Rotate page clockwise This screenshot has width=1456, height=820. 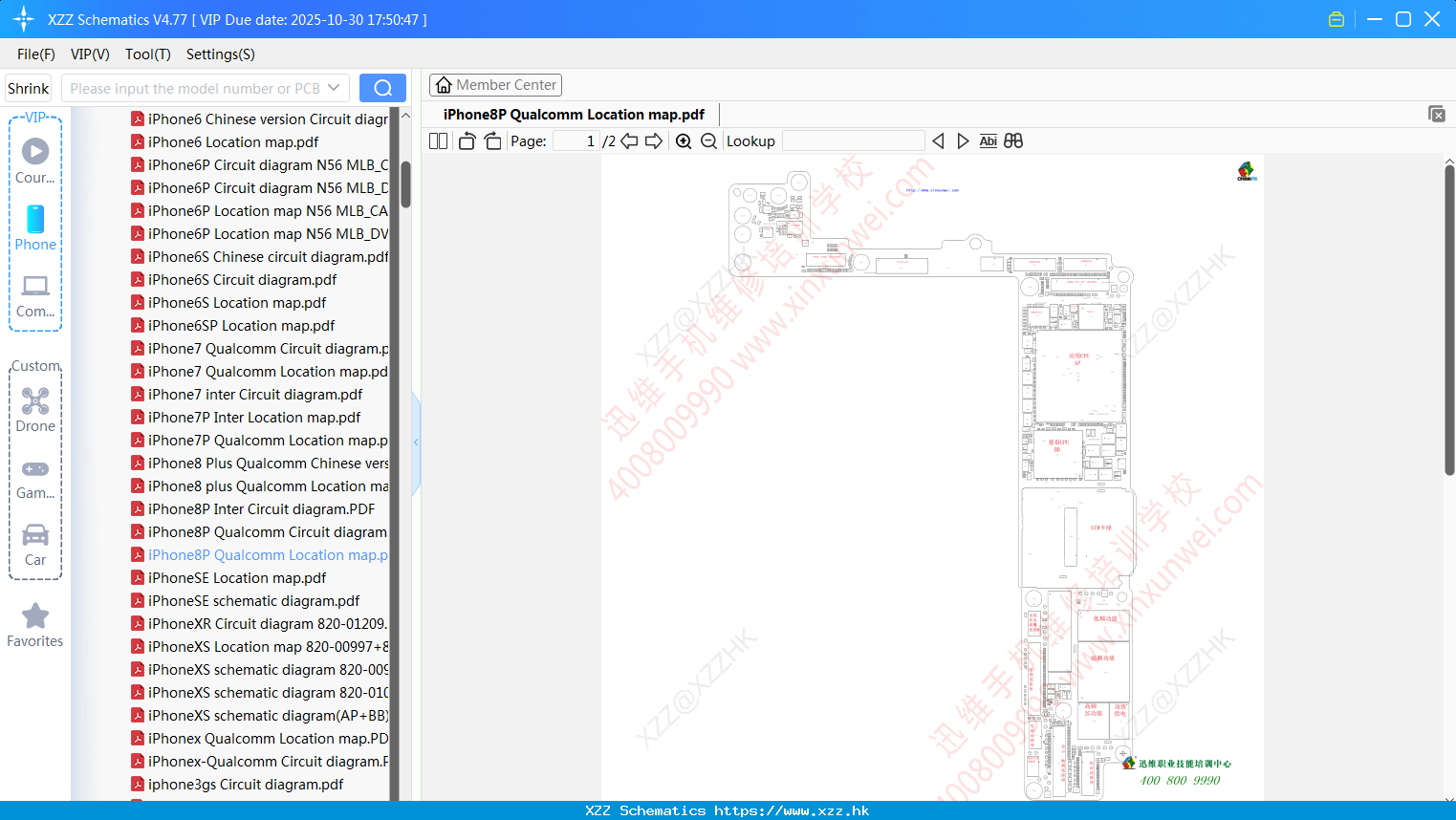point(492,141)
